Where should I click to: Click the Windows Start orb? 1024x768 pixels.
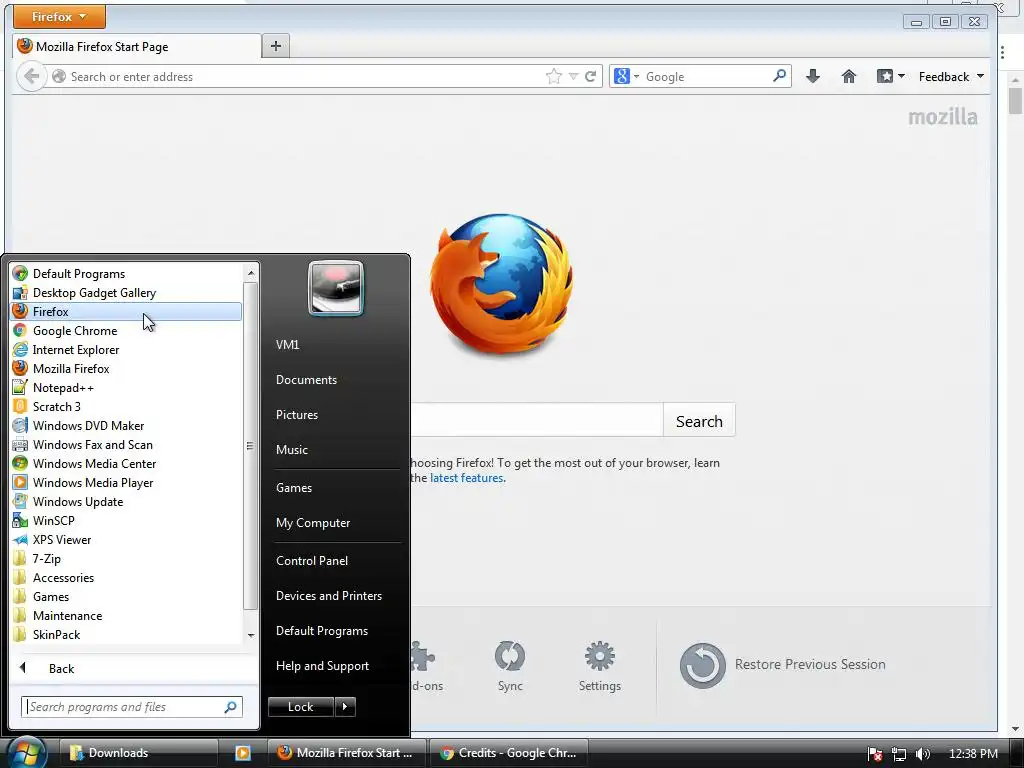click(x=26, y=753)
